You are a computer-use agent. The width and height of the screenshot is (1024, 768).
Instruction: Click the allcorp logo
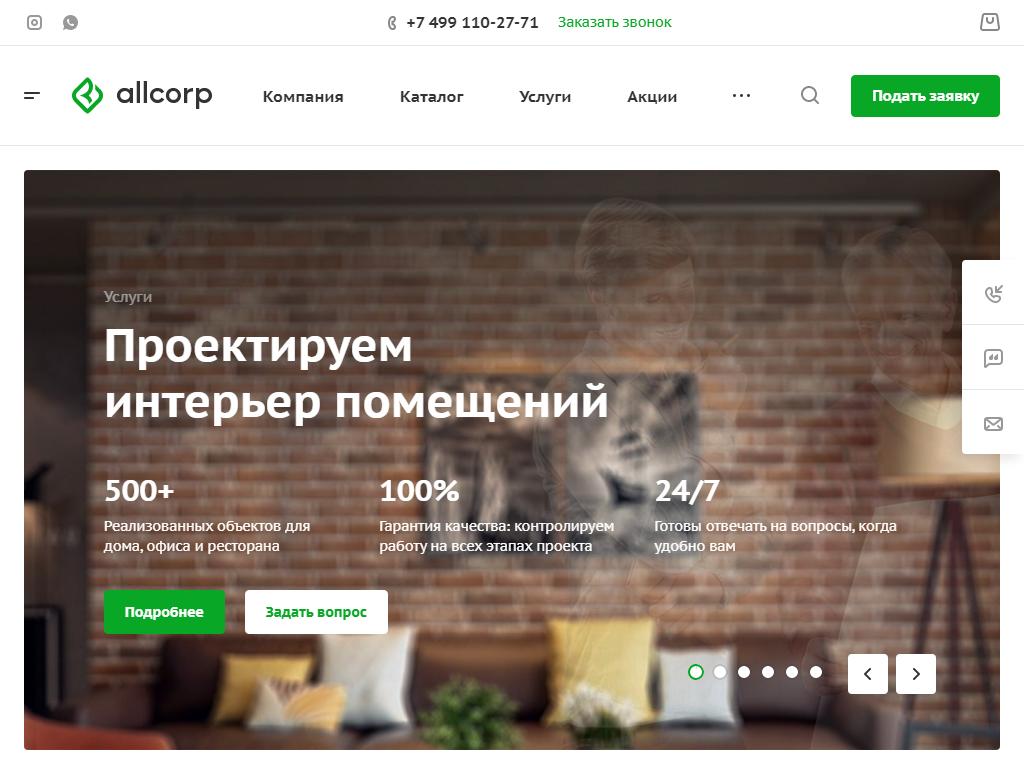142,95
